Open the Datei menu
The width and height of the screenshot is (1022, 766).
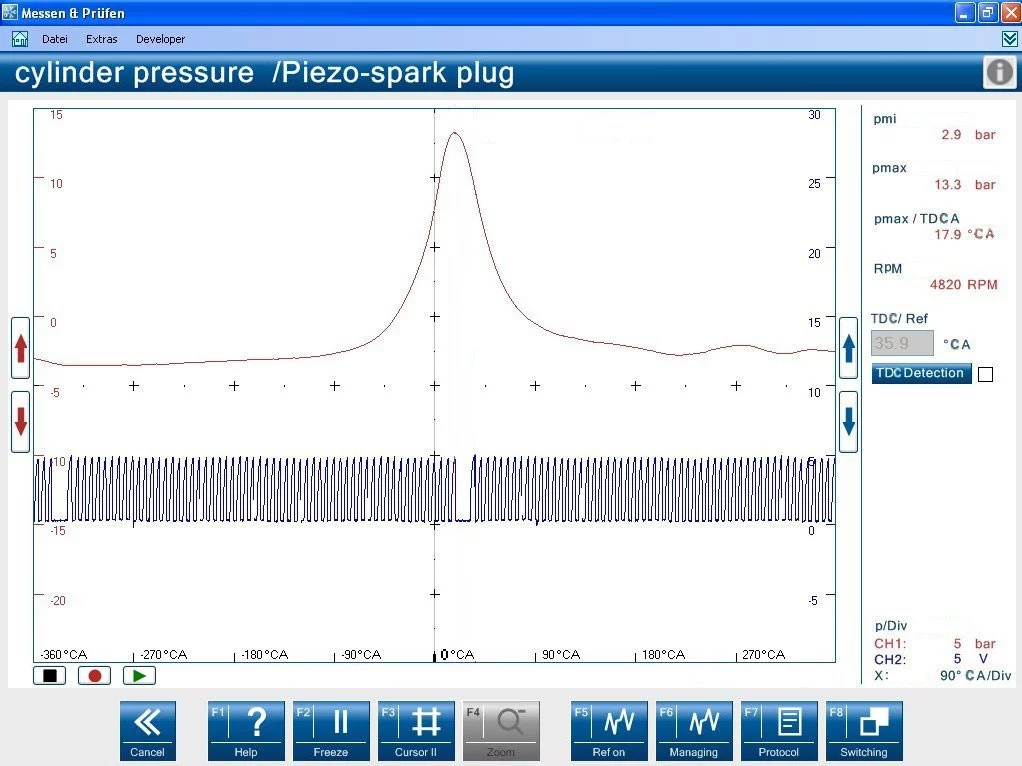click(55, 39)
